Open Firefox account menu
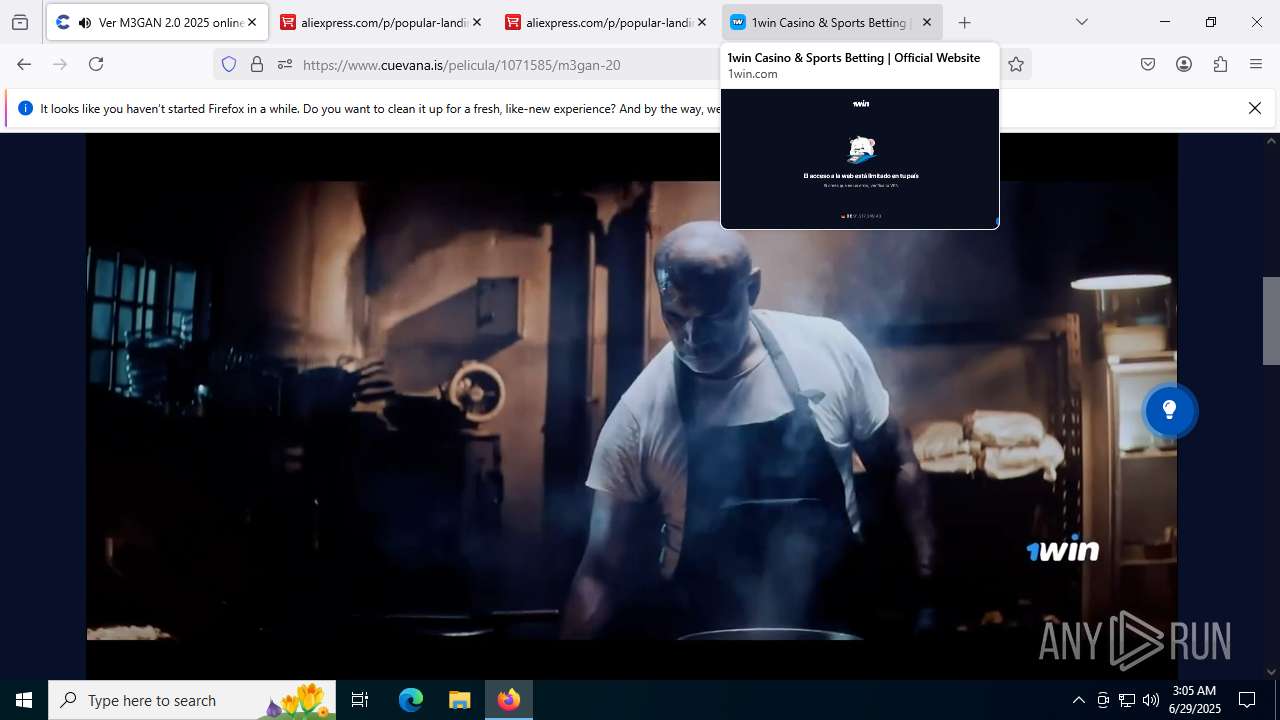This screenshot has width=1280, height=720. coord(1184,64)
